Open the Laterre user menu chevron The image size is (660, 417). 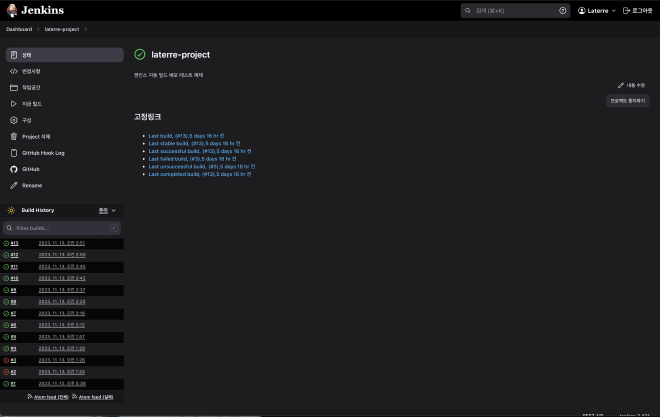click(614, 11)
